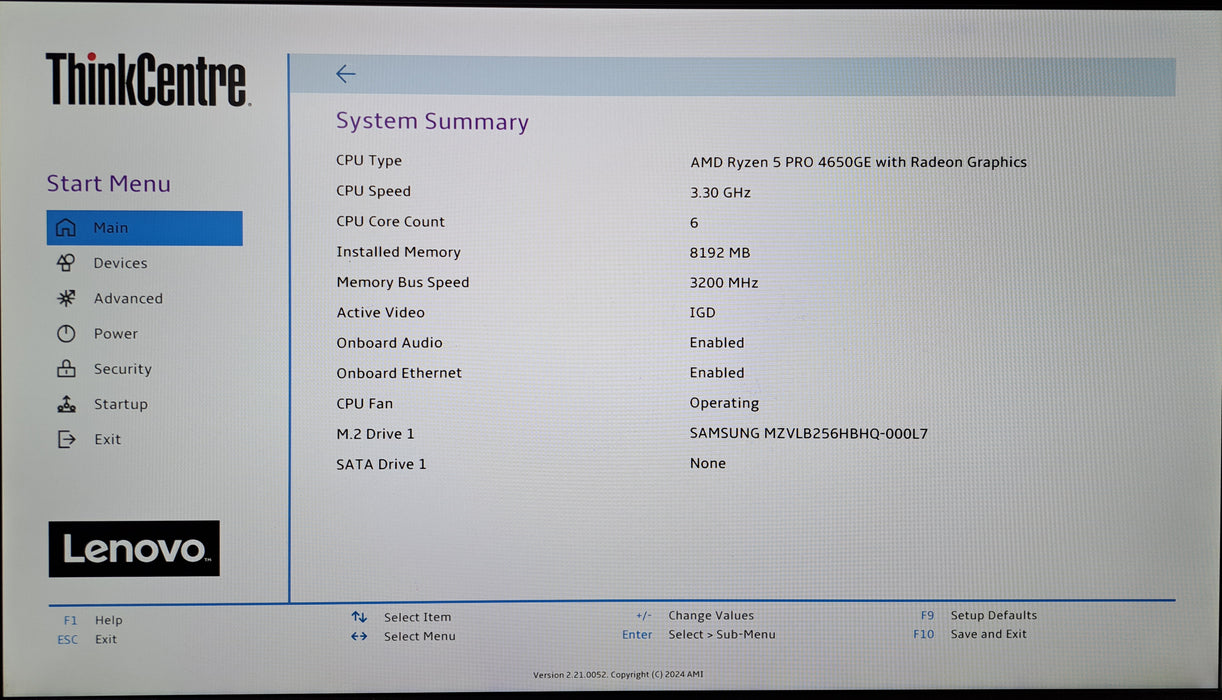The image size is (1222, 700).
Task: Click the up-down arrows Select Item icon
Action: [x=359, y=617]
